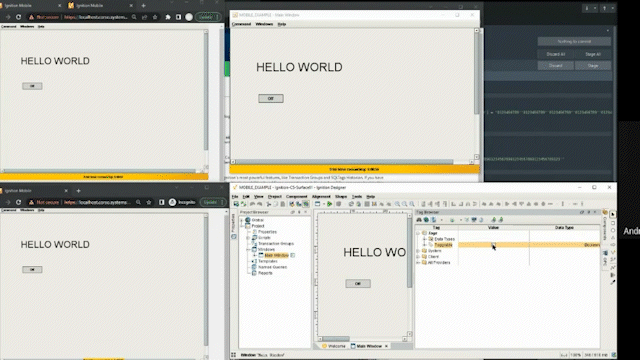
Task: Open the Component menu in Ignition Designer
Action: (x=297, y=197)
